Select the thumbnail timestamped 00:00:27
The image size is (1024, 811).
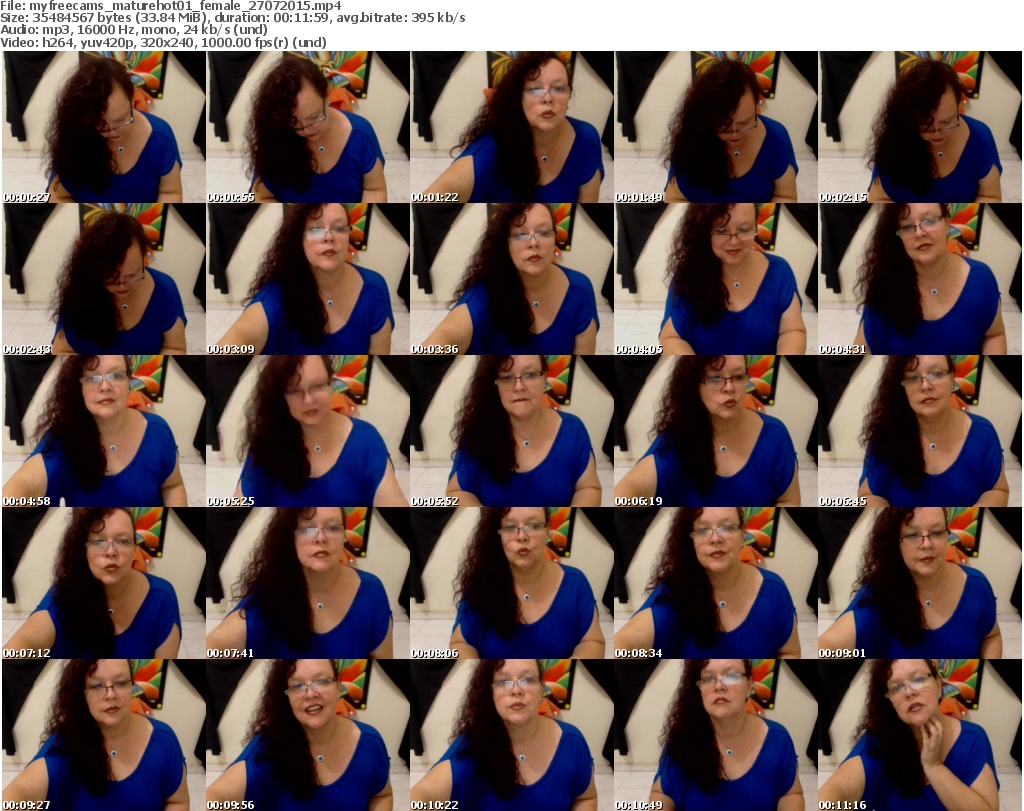click(104, 127)
